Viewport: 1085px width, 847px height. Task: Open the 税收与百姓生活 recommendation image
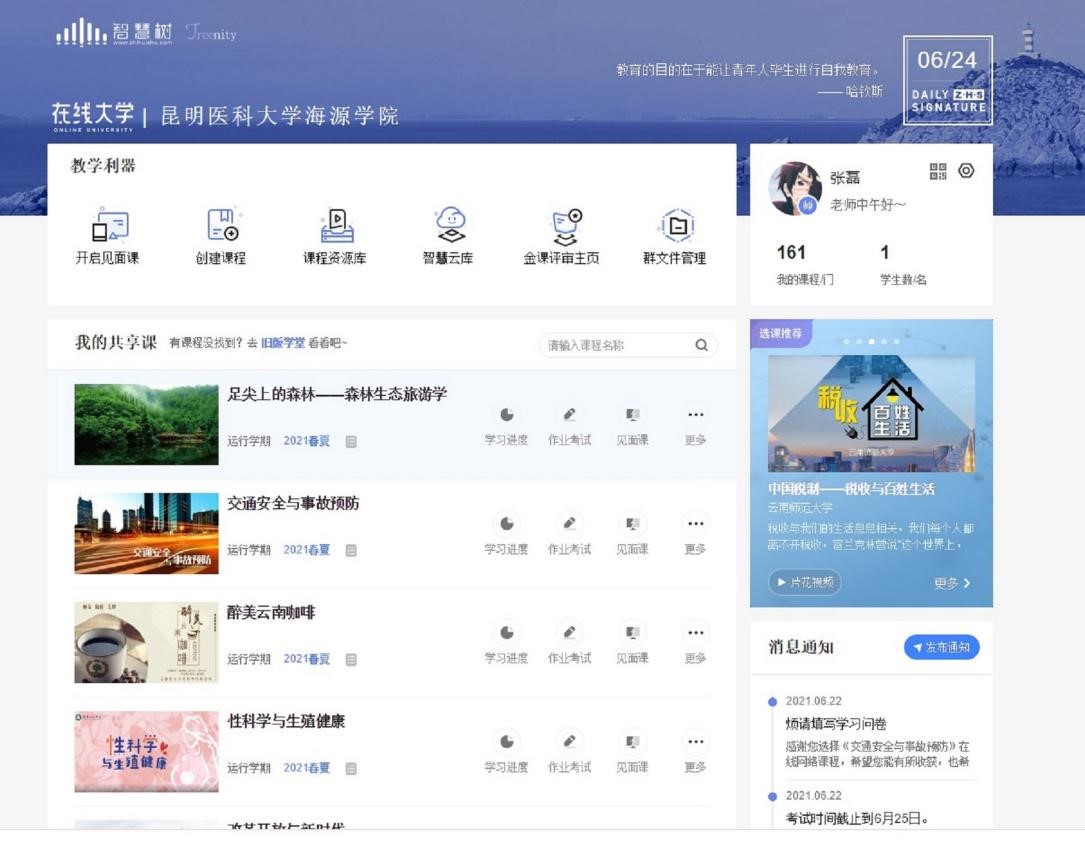871,414
